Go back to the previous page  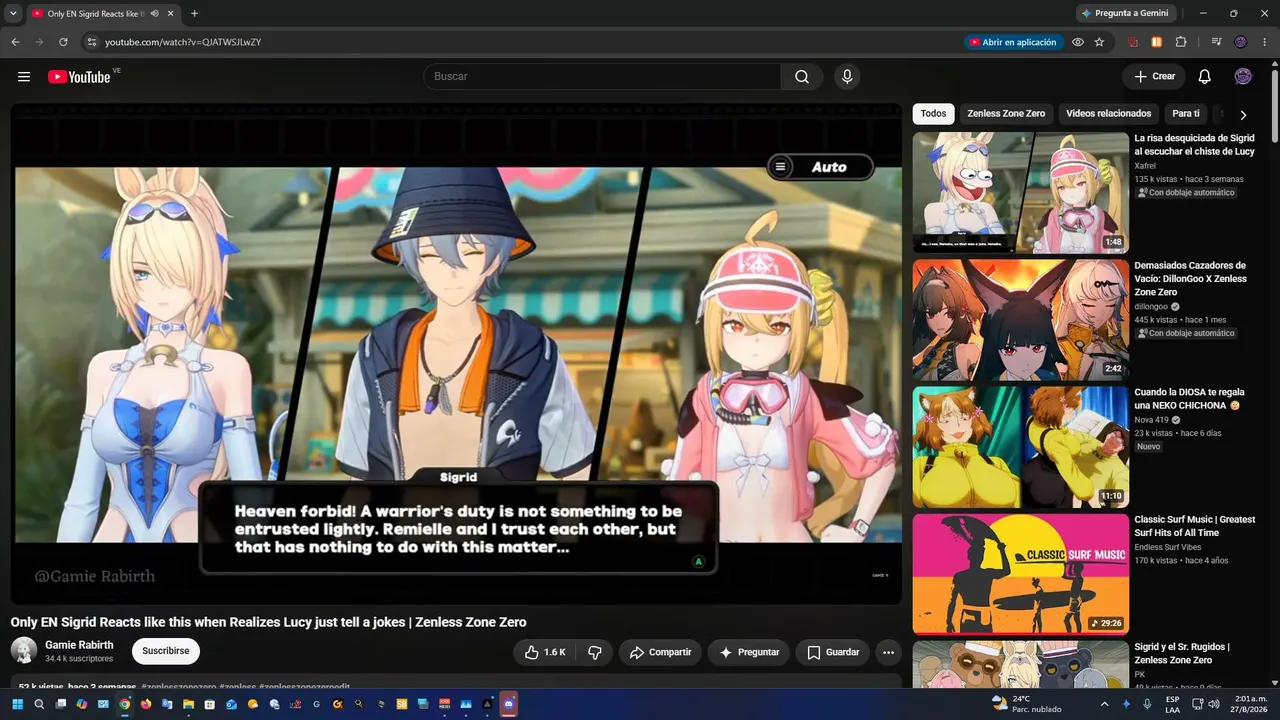[15, 42]
